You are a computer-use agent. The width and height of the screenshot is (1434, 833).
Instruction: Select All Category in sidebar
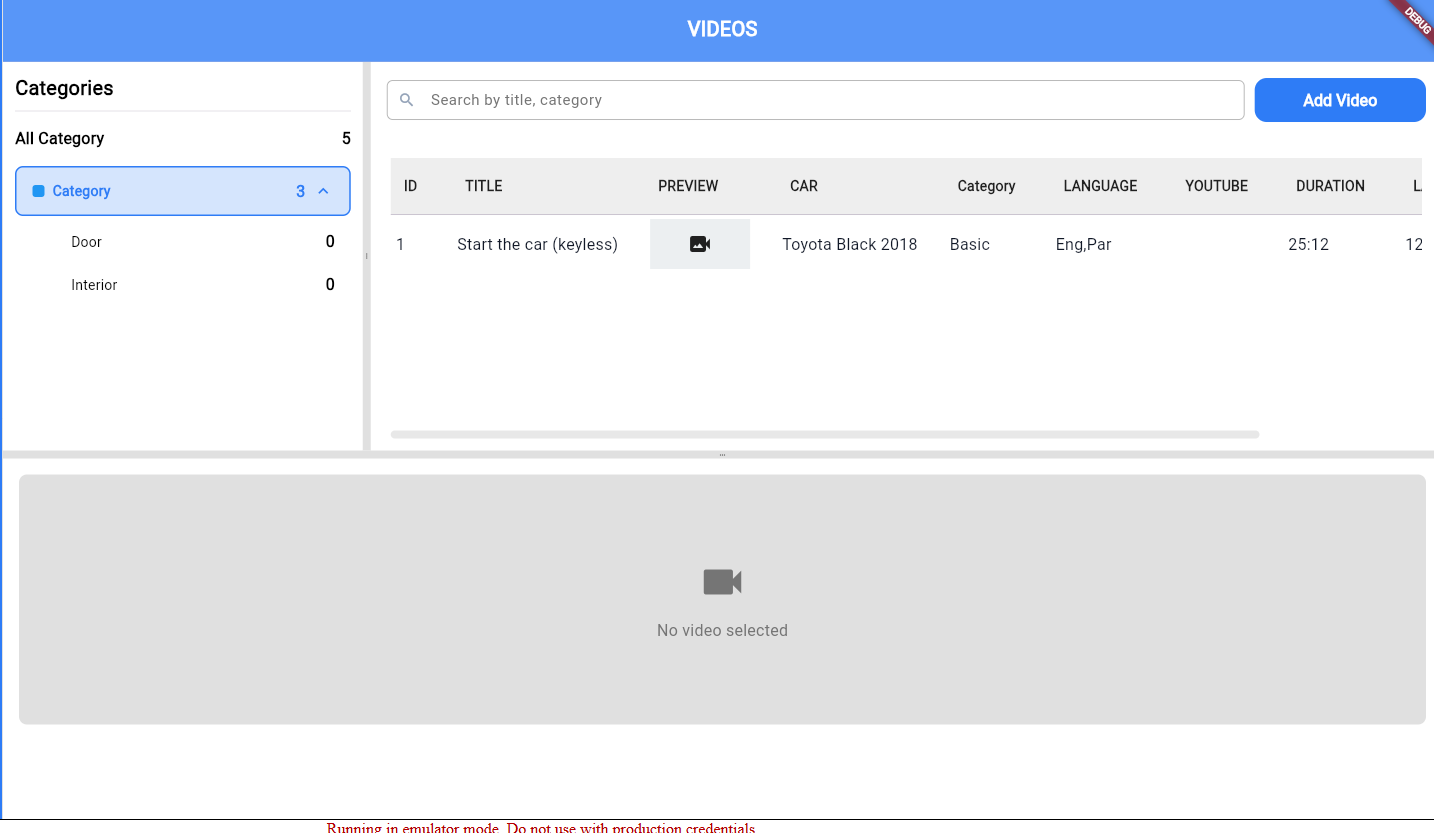(x=60, y=138)
